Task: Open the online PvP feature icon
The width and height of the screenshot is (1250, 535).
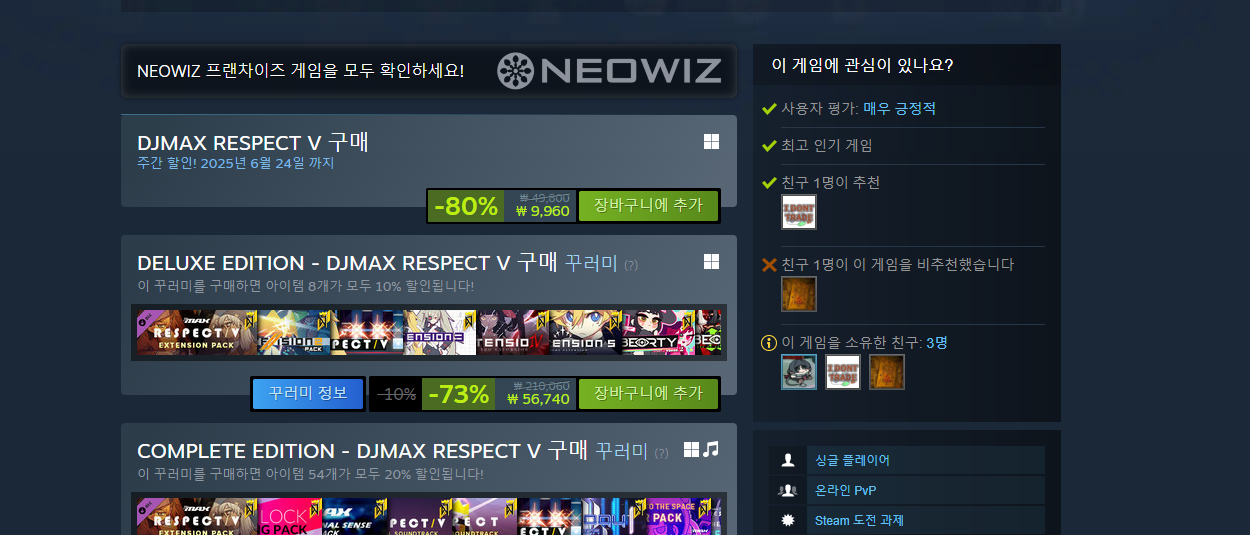Action: coord(788,490)
